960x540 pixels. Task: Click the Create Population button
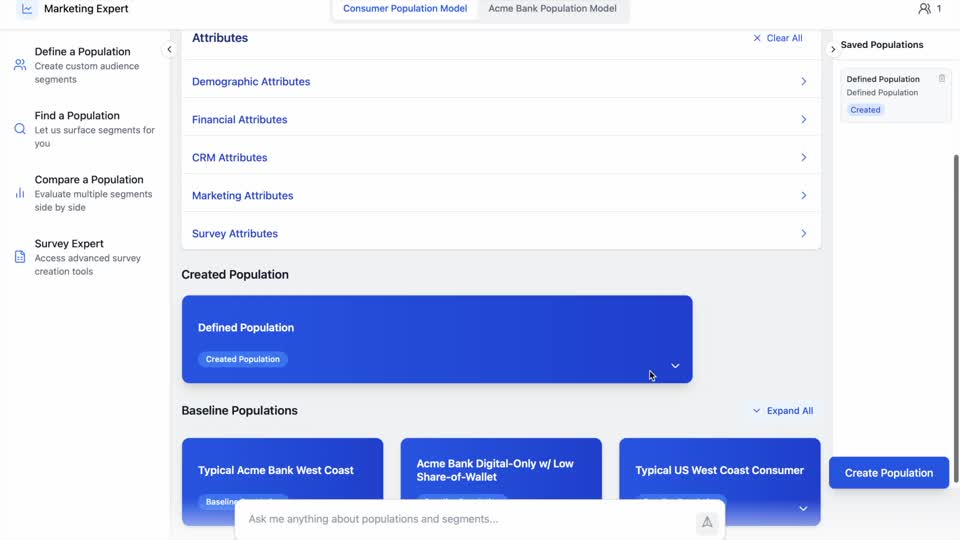point(888,473)
